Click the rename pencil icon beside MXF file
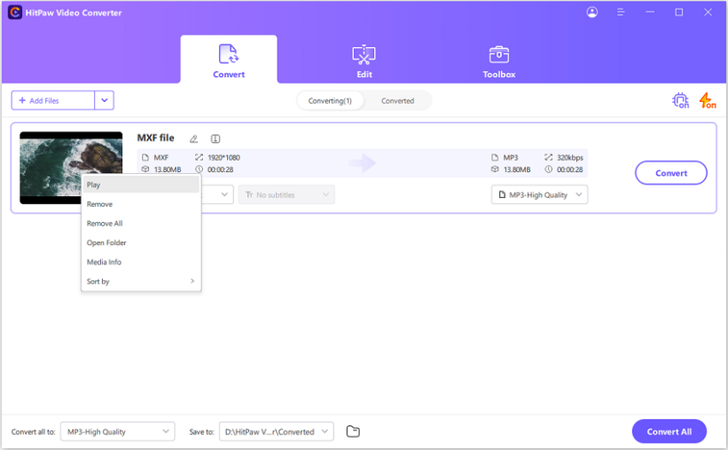This screenshot has width=728, height=450. point(194,138)
